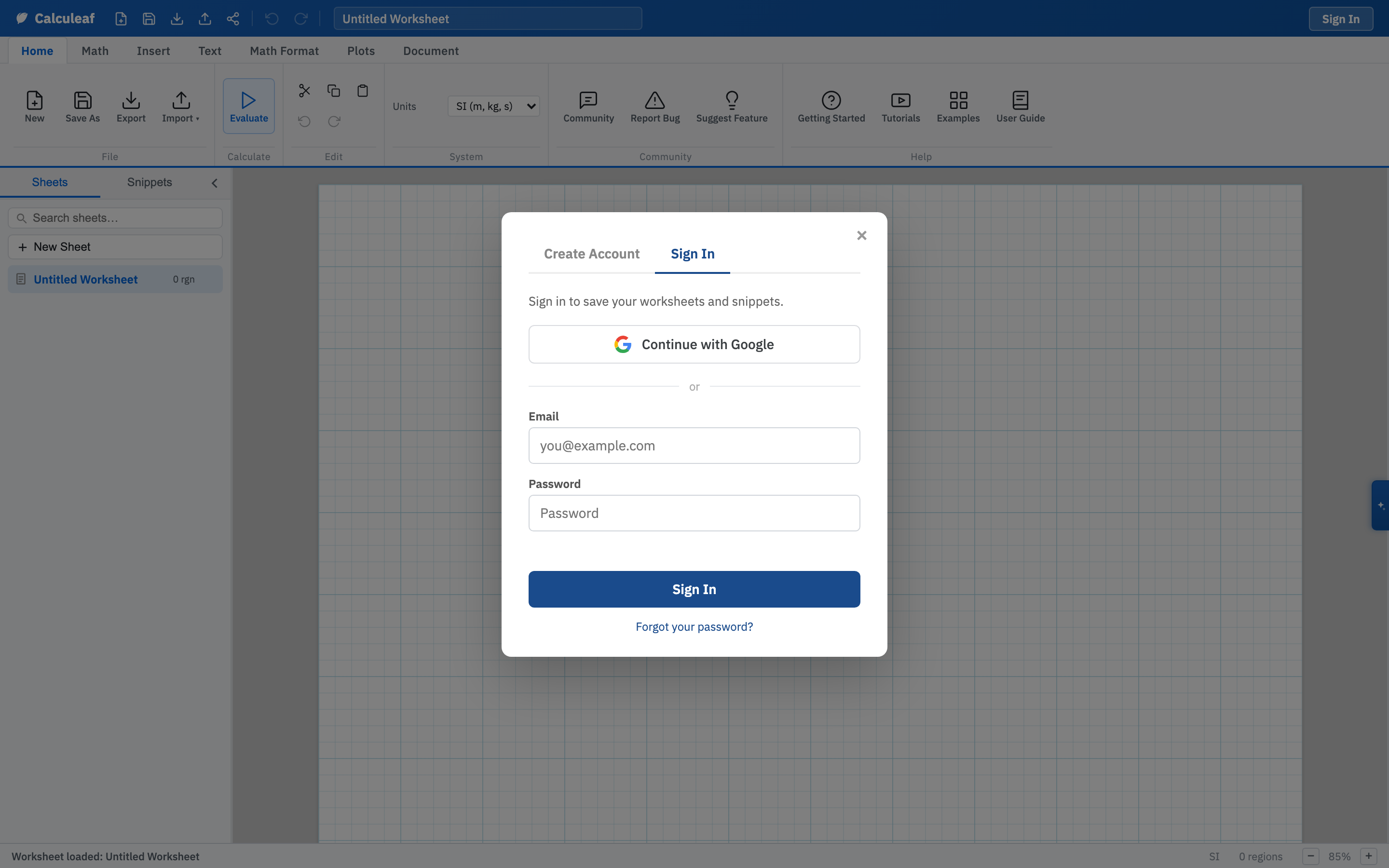Select the Snippets sidebar tab

pyautogui.click(x=149, y=183)
